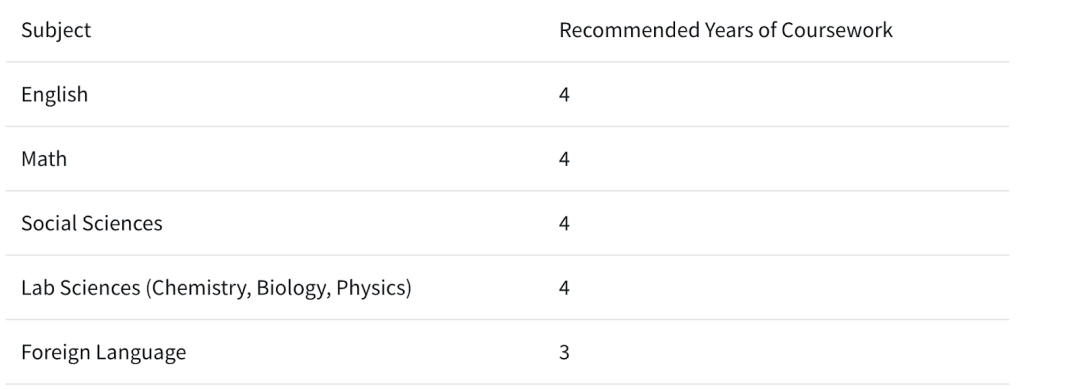Click the years value for Math
Screen dimensions: 1080x389
(564, 159)
